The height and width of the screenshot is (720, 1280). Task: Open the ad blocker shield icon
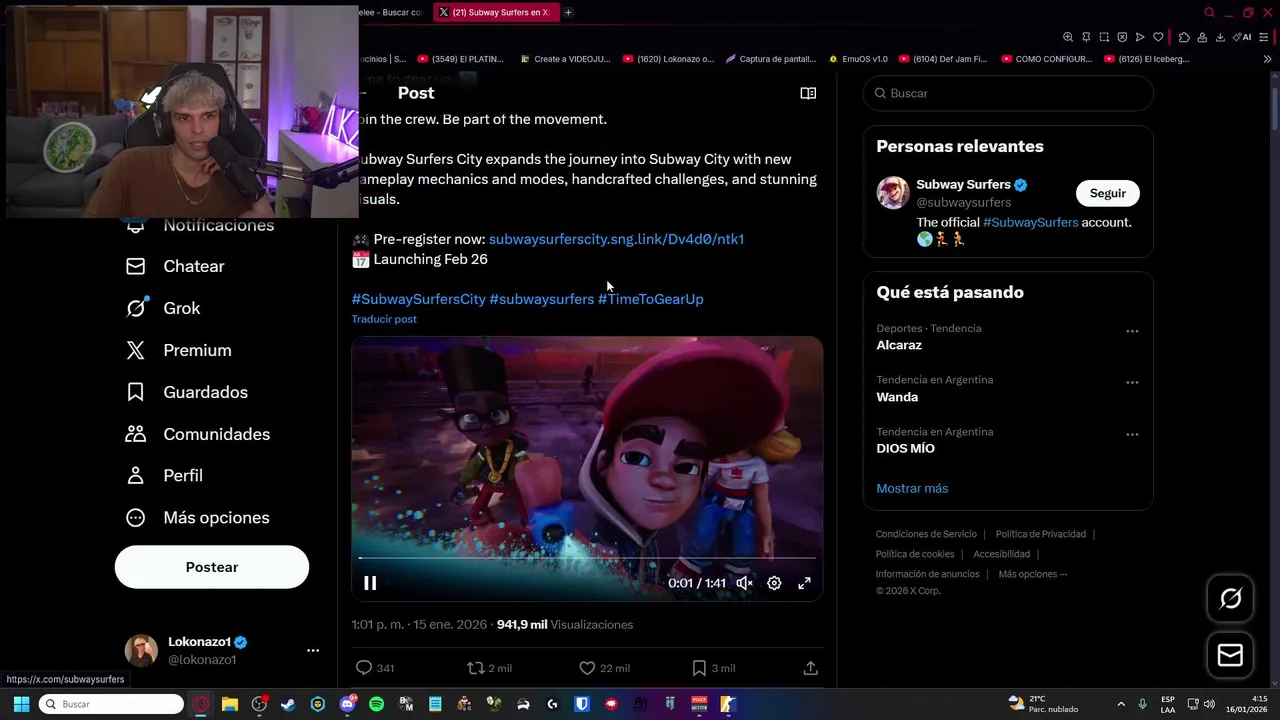[1122, 37]
